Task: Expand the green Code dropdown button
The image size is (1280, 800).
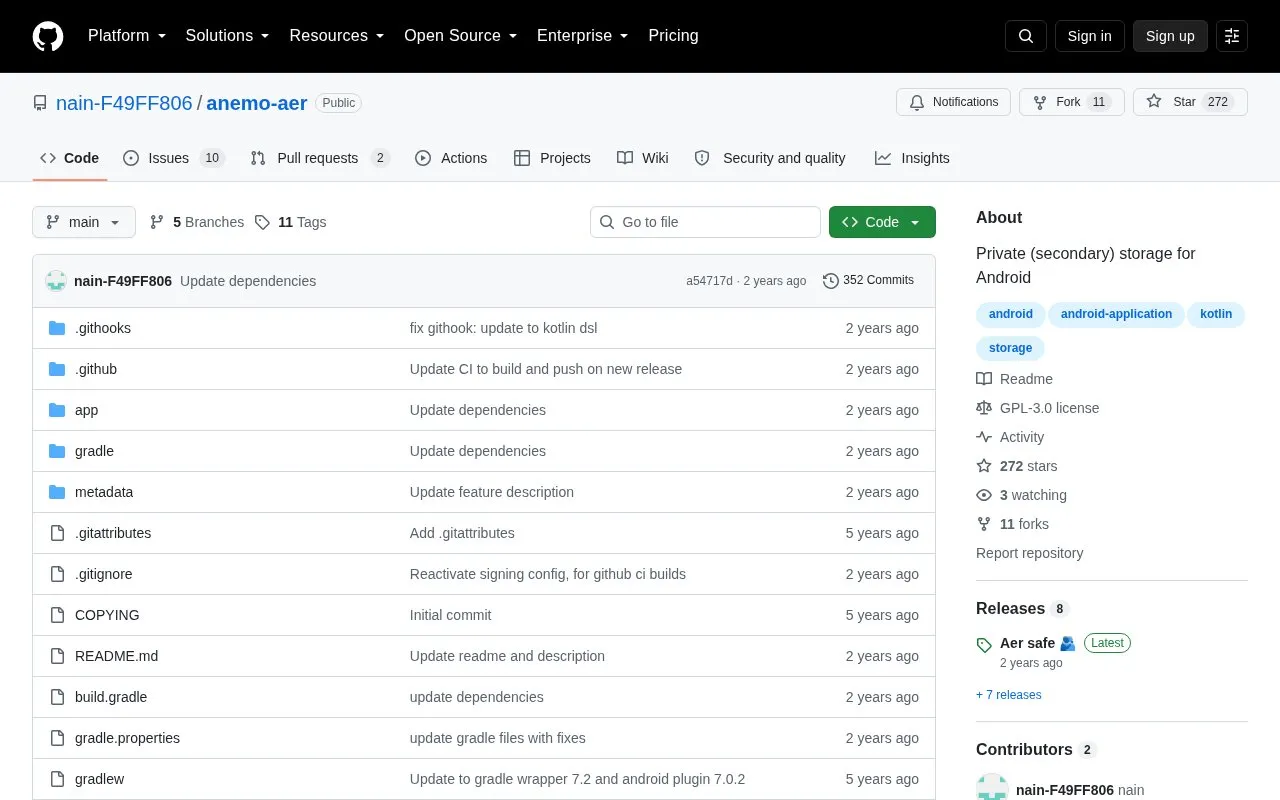Action: pyautogui.click(x=882, y=222)
